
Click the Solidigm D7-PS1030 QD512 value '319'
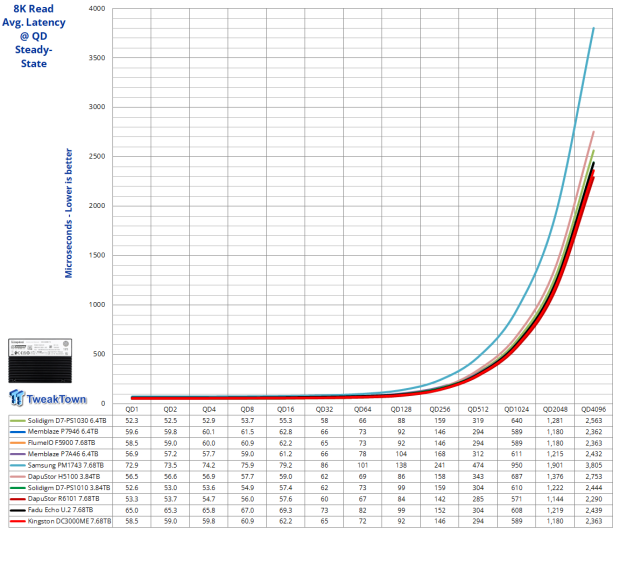[478, 421]
